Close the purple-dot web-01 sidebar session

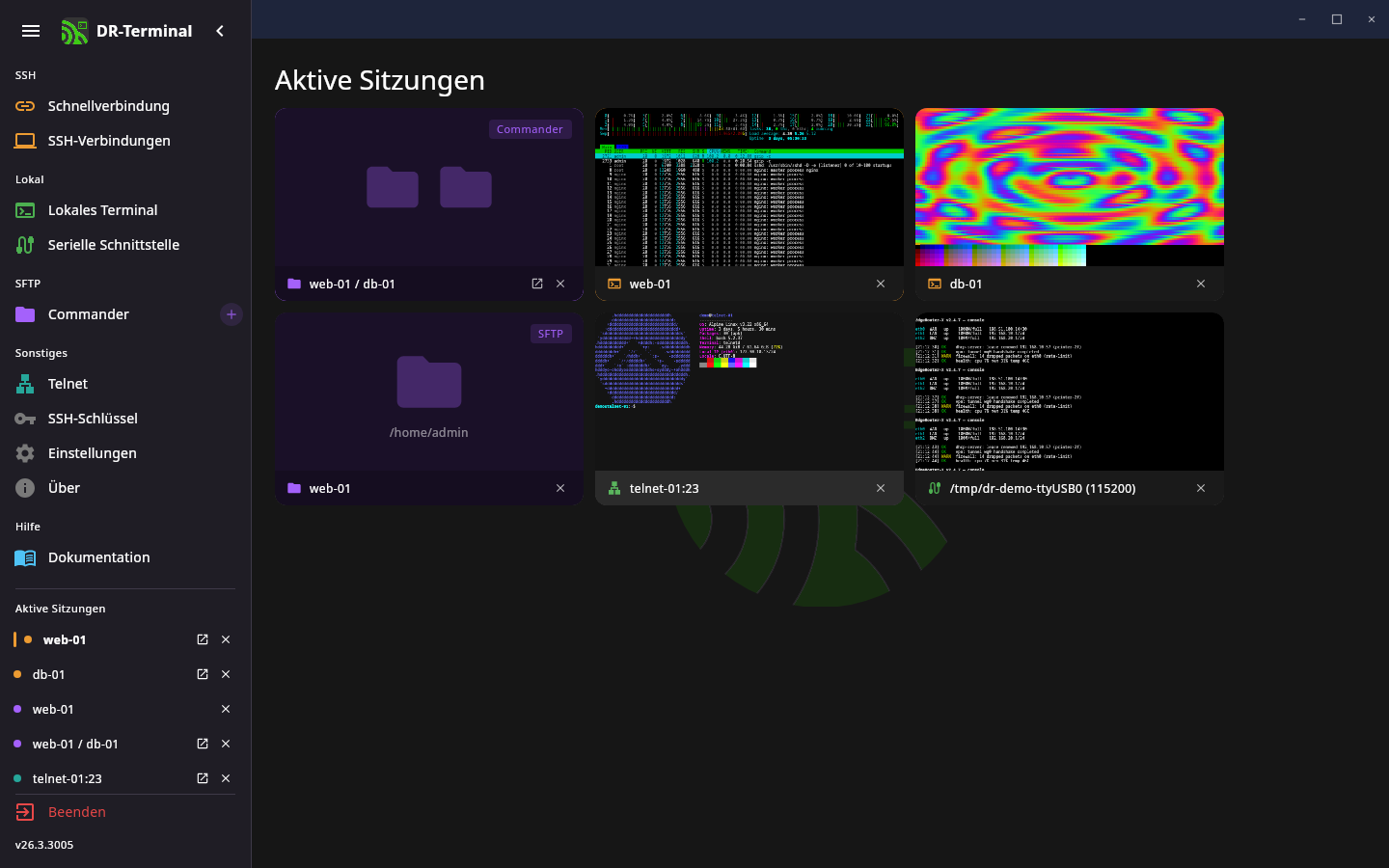click(x=226, y=709)
